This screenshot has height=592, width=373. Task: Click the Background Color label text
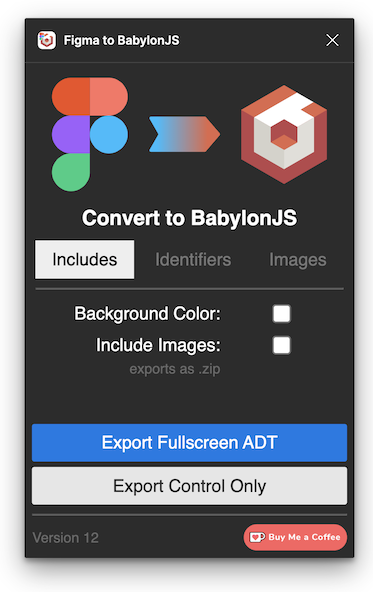(x=148, y=314)
